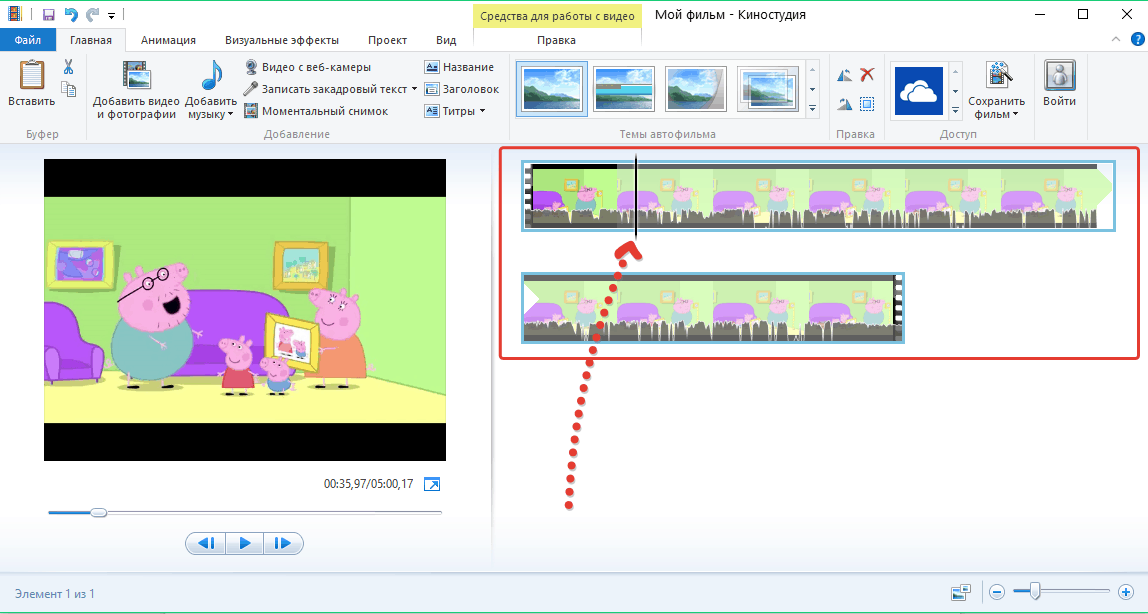Image resolution: width=1148 pixels, height=614 pixels.
Task: Click the playhead line on the storyboard
Action: pos(636,197)
